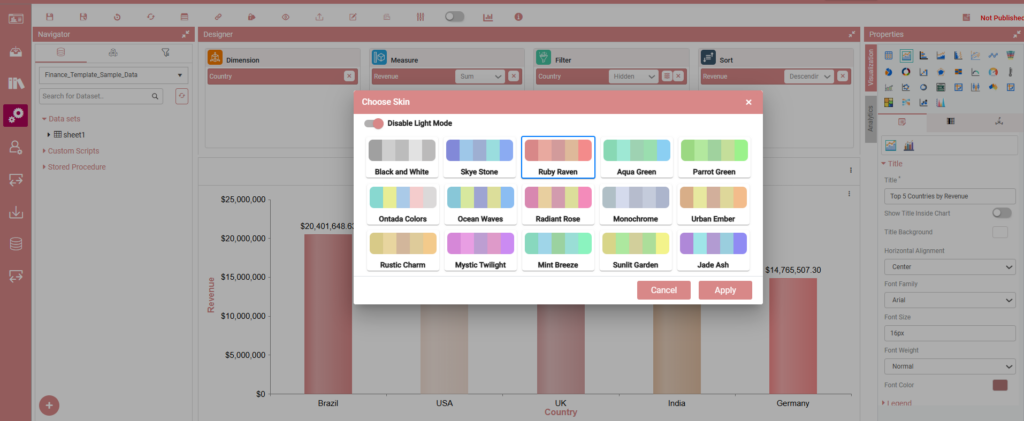Open the filter tab in Navigator
Viewport: 1024px width, 421px height.
click(165, 52)
